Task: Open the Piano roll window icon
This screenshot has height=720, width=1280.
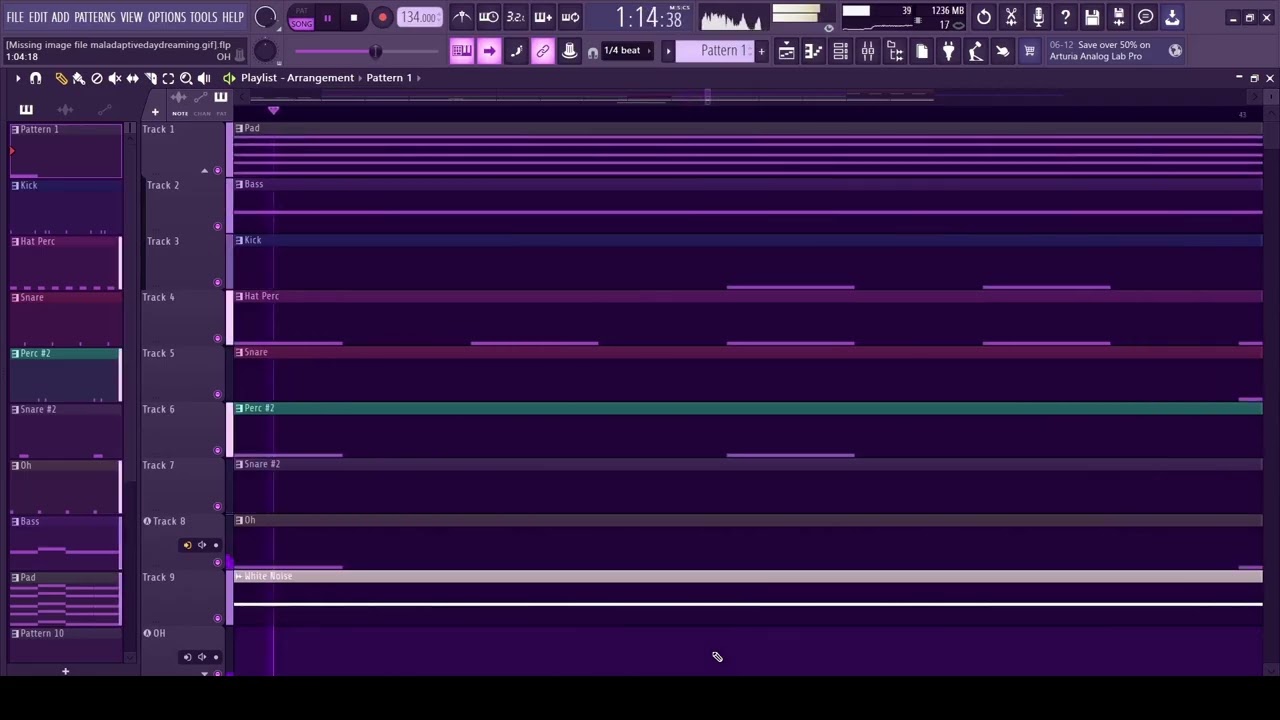Action: (814, 51)
